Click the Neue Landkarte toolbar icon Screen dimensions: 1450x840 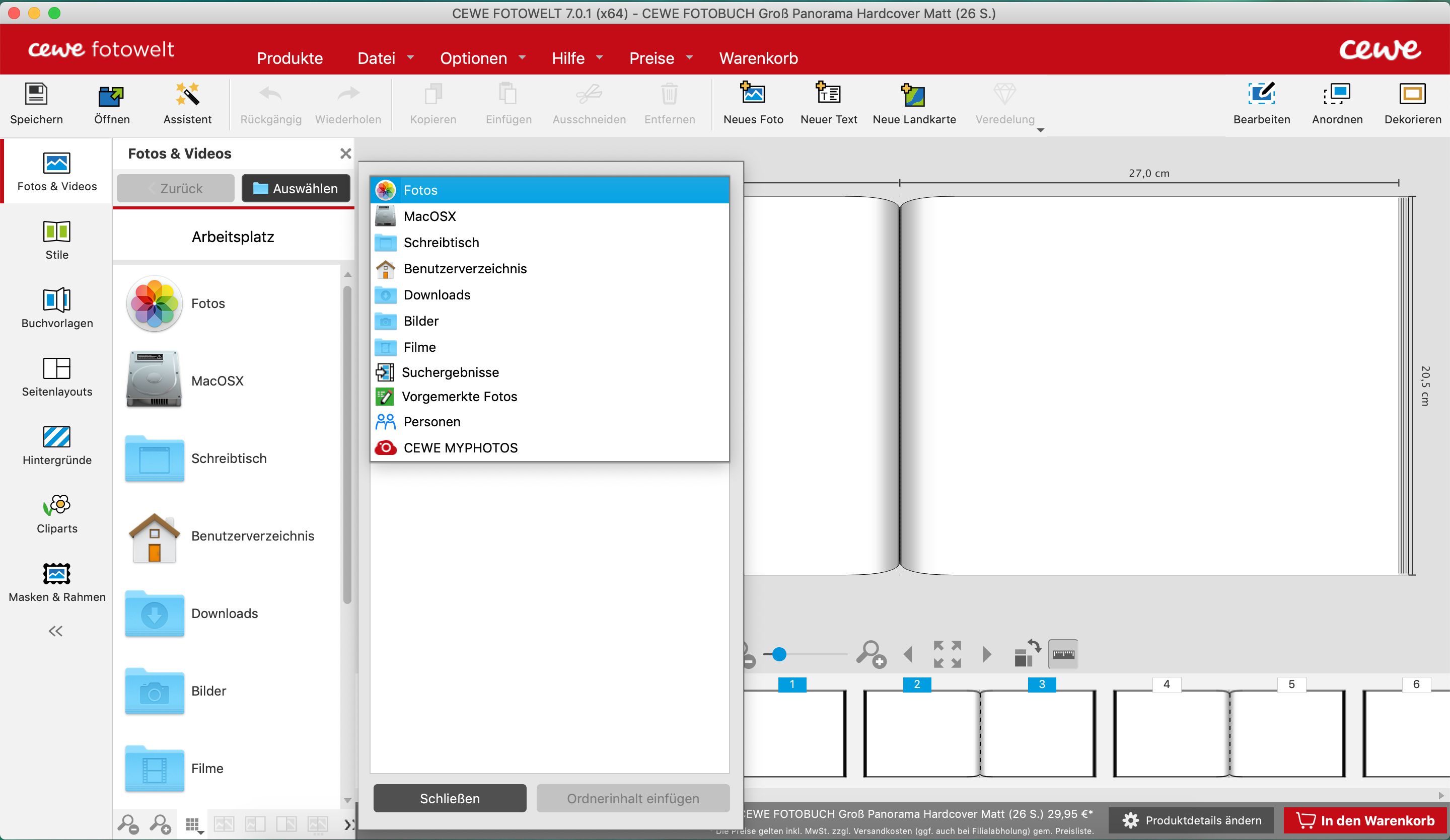pyautogui.click(x=914, y=95)
